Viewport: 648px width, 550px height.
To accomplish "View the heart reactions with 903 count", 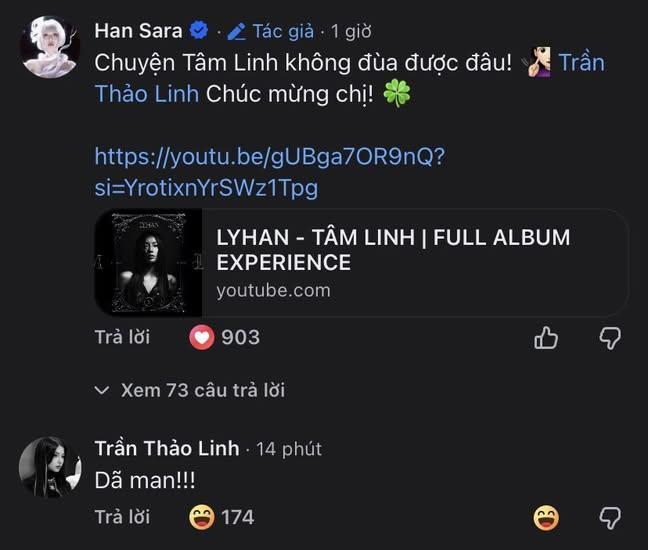I will pyautogui.click(x=224, y=337).
